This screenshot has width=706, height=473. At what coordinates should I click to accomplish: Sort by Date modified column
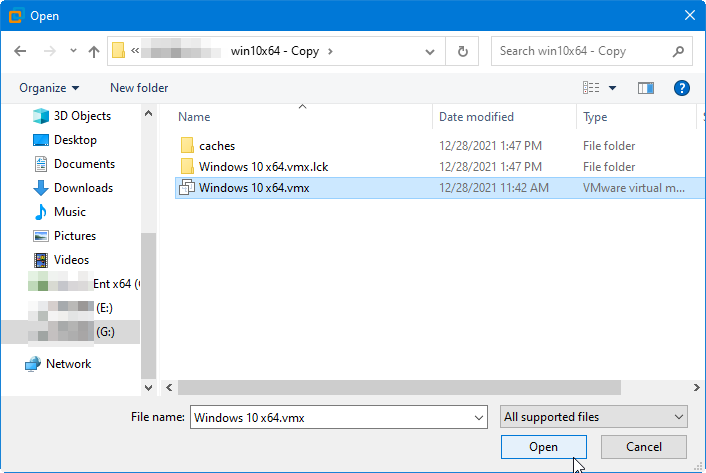(x=476, y=117)
